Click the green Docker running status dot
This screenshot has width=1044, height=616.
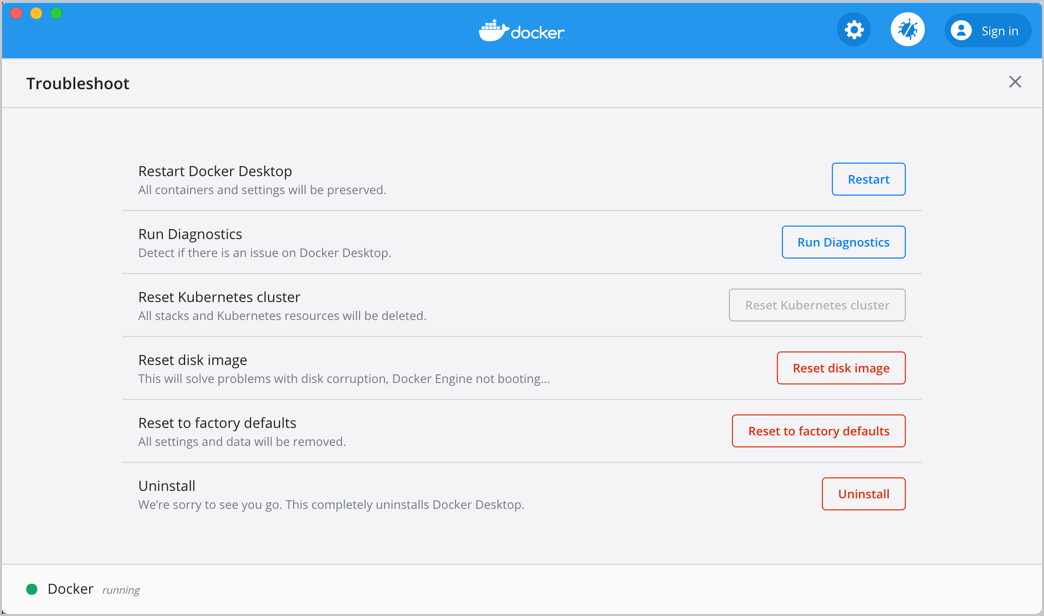(31, 589)
